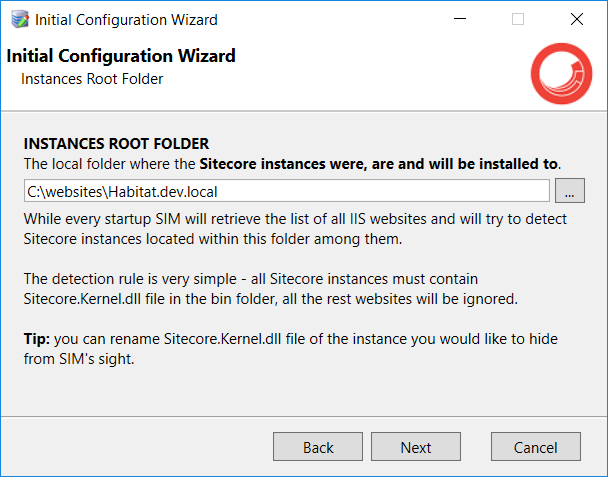
Task: Click the window title bar caption text
Action: pyautogui.click(x=126, y=20)
